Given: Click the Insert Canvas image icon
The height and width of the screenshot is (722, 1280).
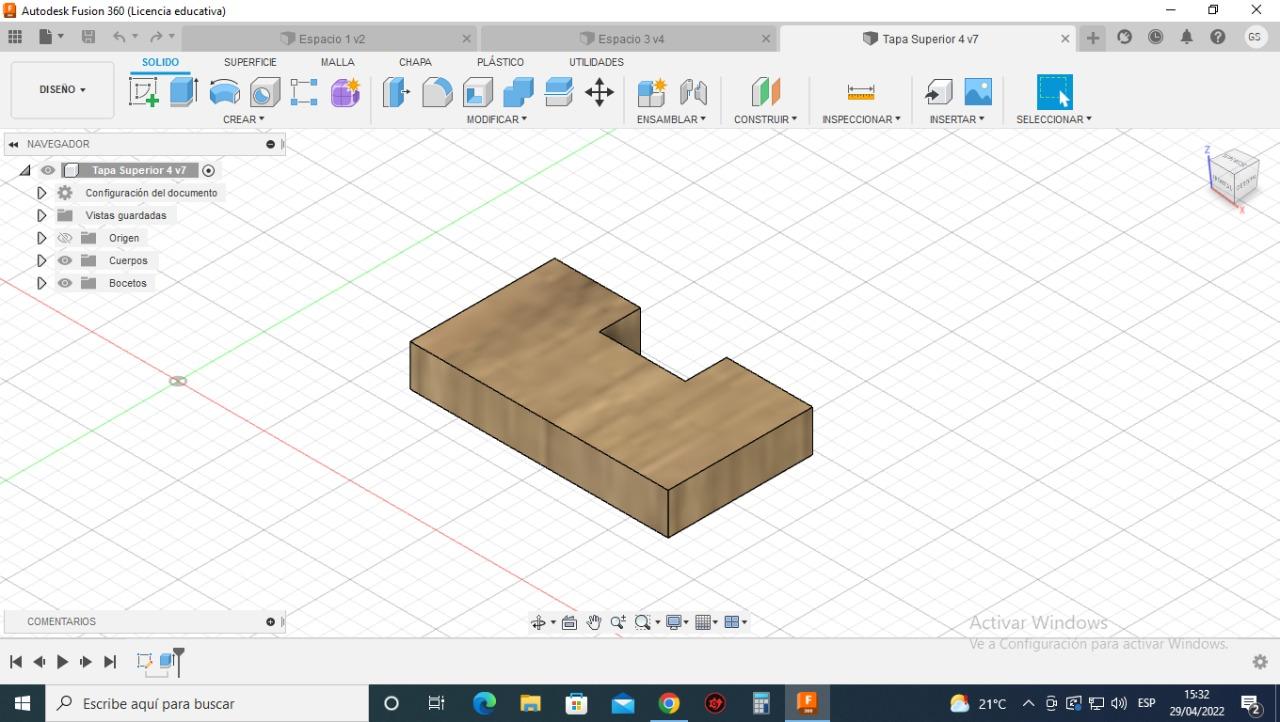Looking at the screenshot, I should (978, 92).
